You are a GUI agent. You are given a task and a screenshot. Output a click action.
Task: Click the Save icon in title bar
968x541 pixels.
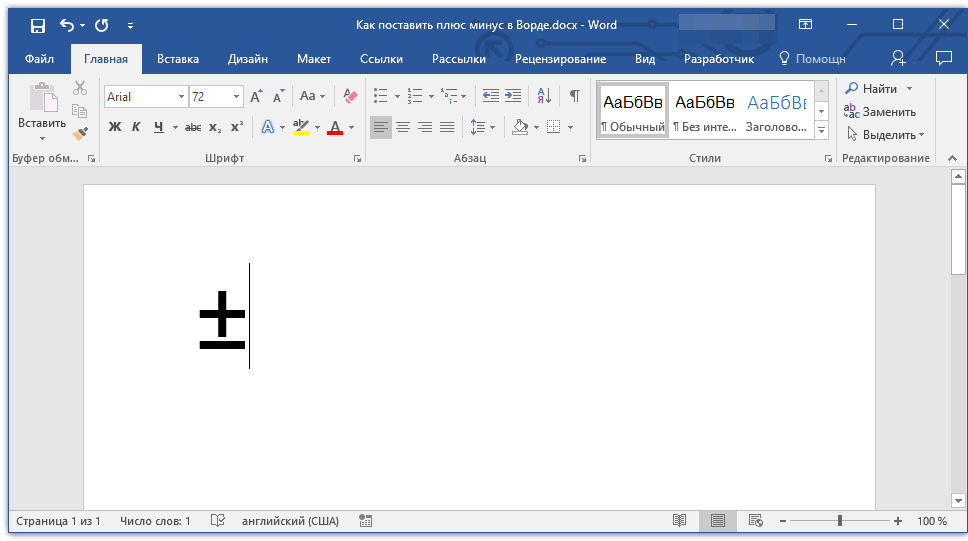click(37, 25)
